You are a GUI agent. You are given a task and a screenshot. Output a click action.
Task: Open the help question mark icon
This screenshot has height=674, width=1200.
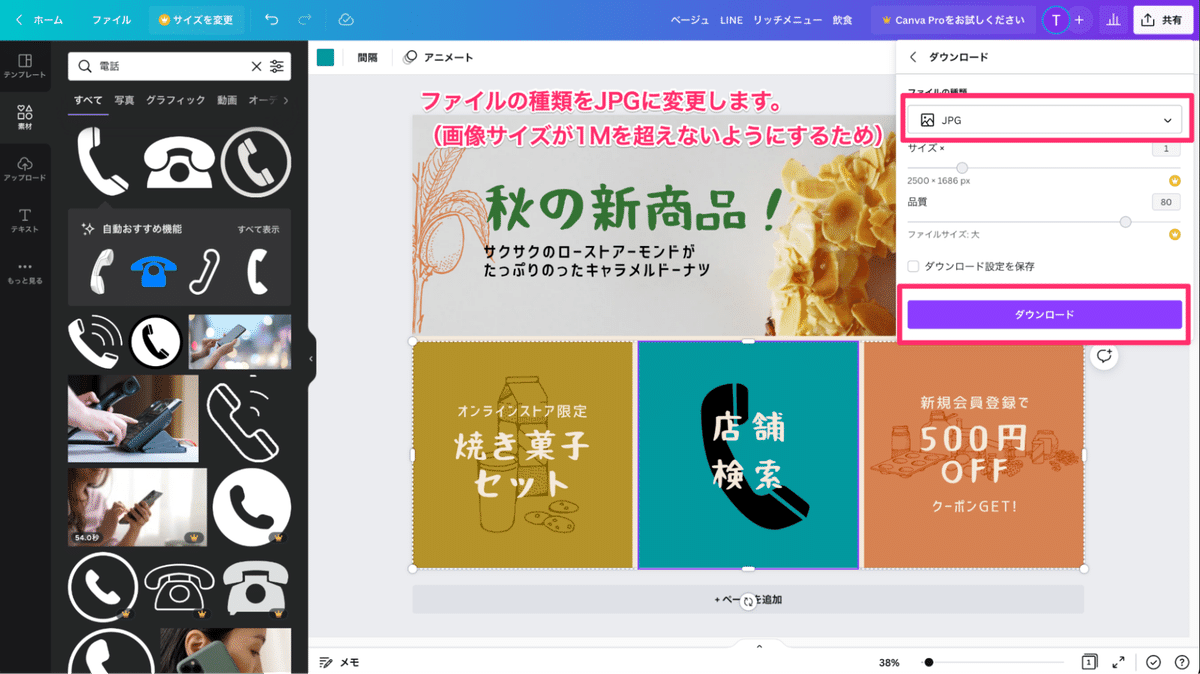click(x=1181, y=662)
